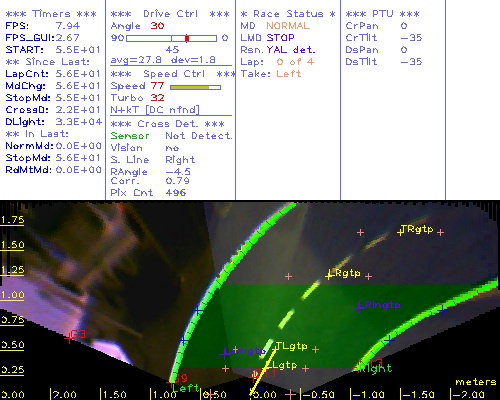This screenshot has height=400, width=500.
Task: Click the red G3 marker
Action: coord(76,335)
